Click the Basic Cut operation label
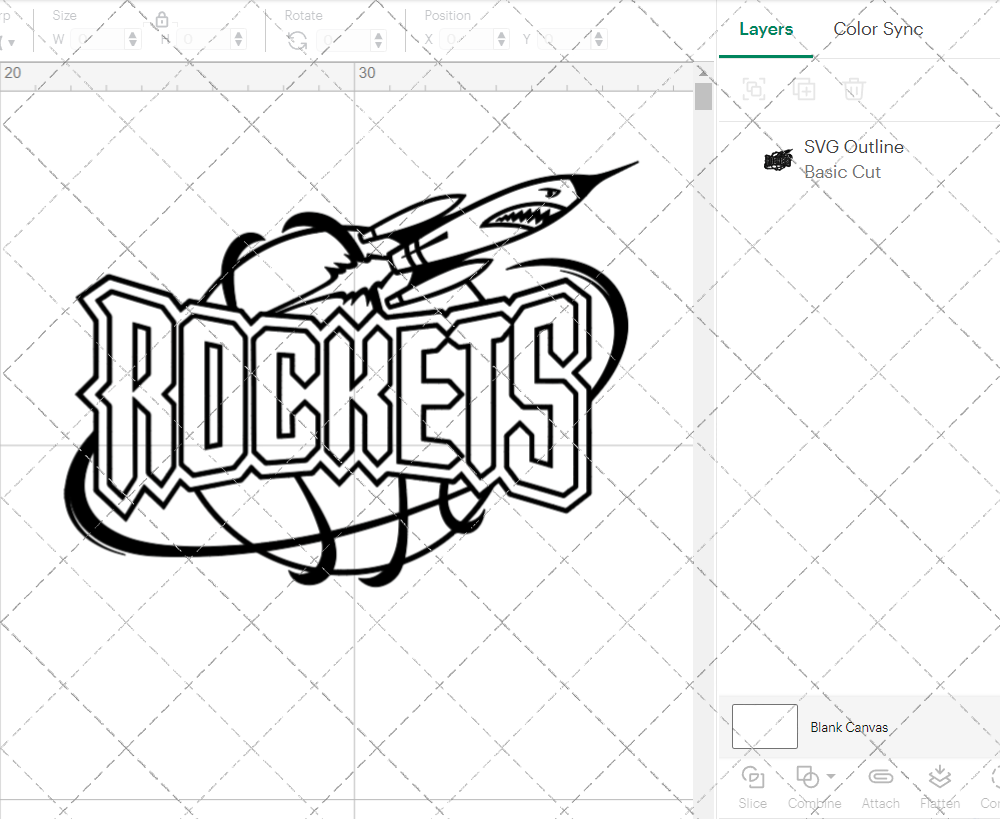1000x819 pixels. click(843, 172)
